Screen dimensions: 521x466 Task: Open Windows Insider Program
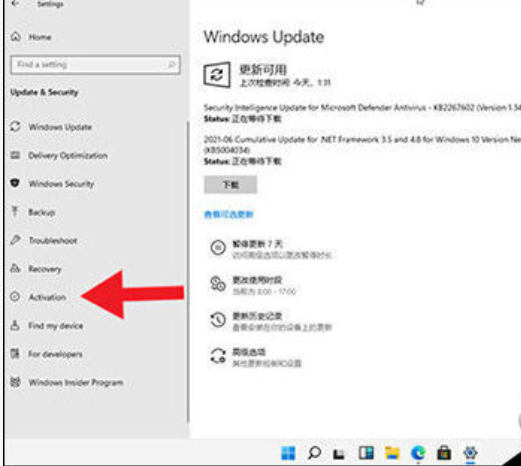tap(67, 382)
